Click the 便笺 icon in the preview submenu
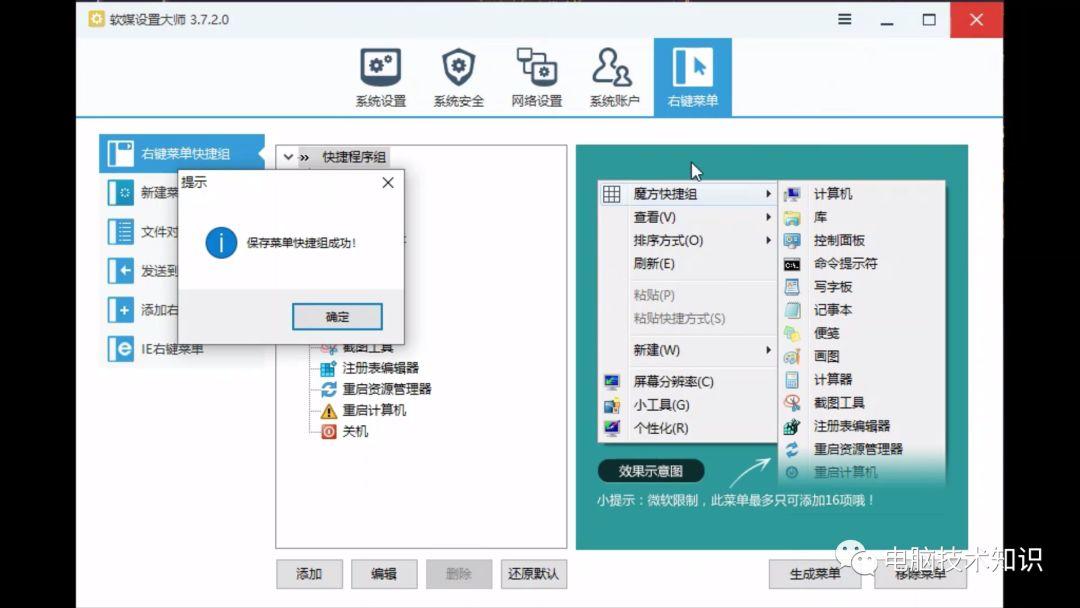This screenshot has width=1080, height=608. (792, 334)
